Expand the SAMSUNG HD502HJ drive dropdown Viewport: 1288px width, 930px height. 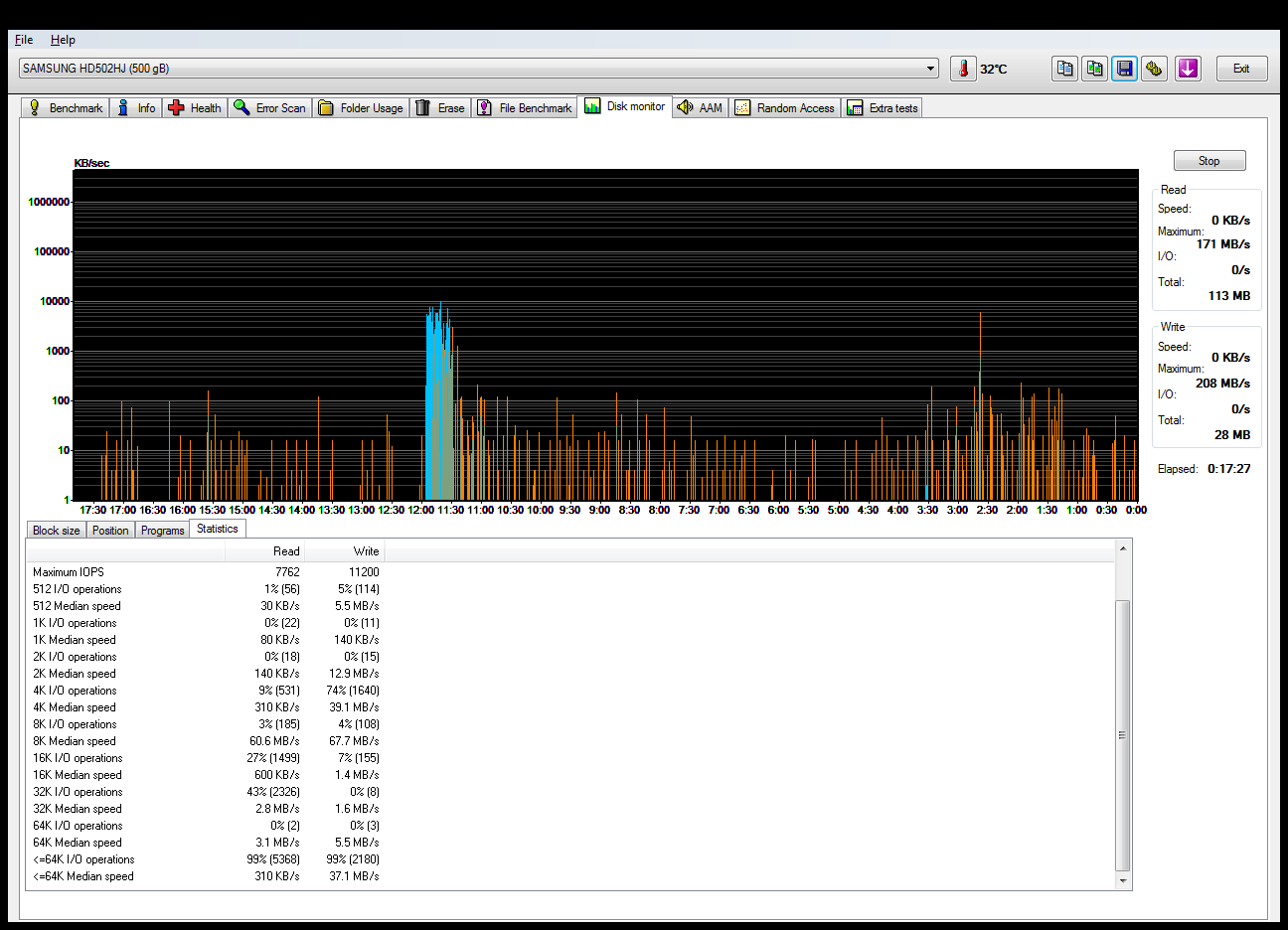tap(931, 69)
